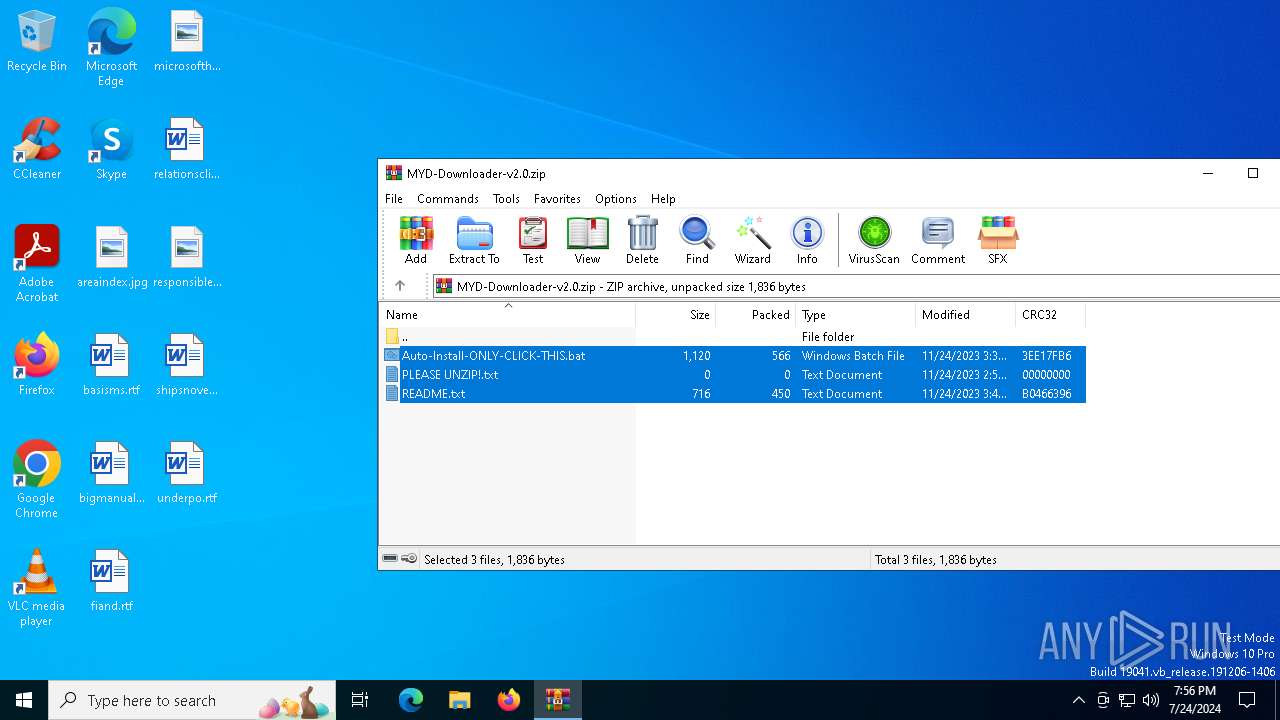Click the drive icon in status bar
The height and width of the screenshot is (720, 1280).
point(390,559)
